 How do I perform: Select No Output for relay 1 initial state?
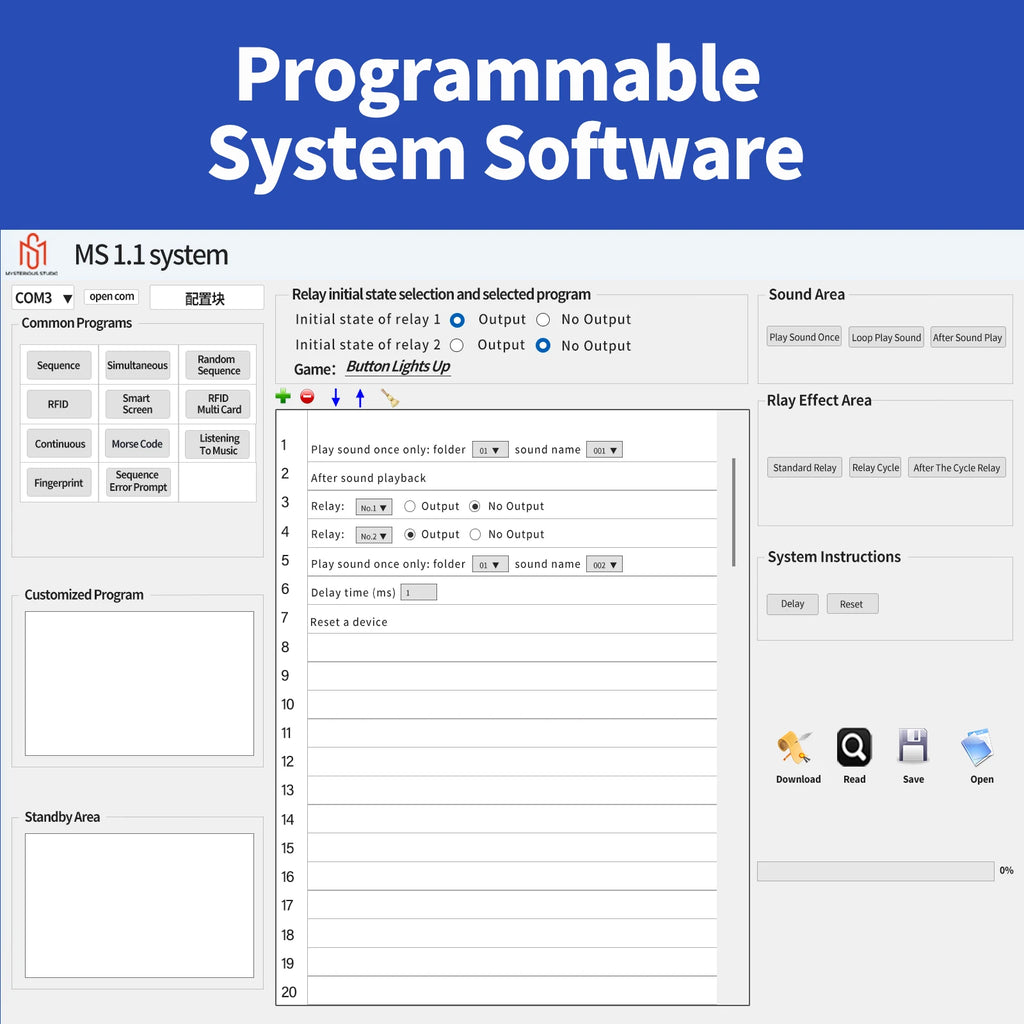(x=543, y=319)
